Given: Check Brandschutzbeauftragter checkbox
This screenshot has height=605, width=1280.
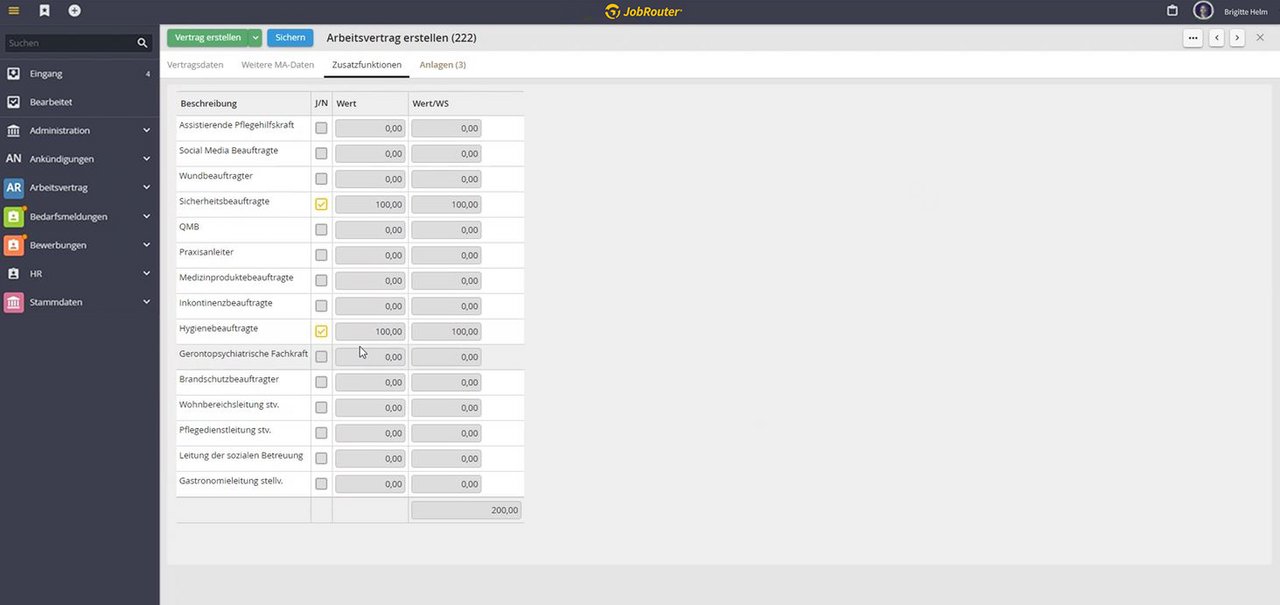Looking at the screenshot, I should [x=321, y=382].
